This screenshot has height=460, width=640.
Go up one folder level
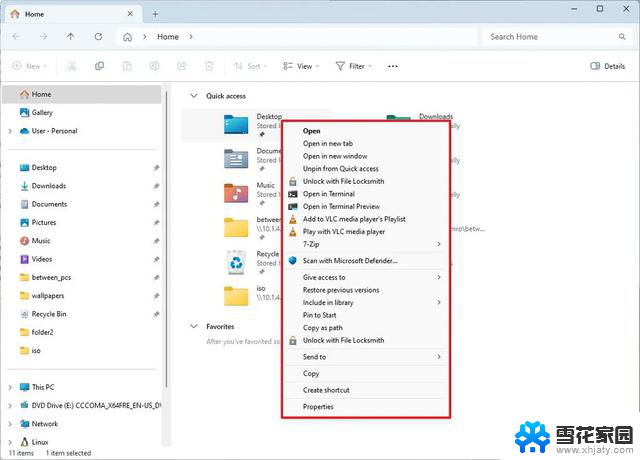tap(71, 37)
